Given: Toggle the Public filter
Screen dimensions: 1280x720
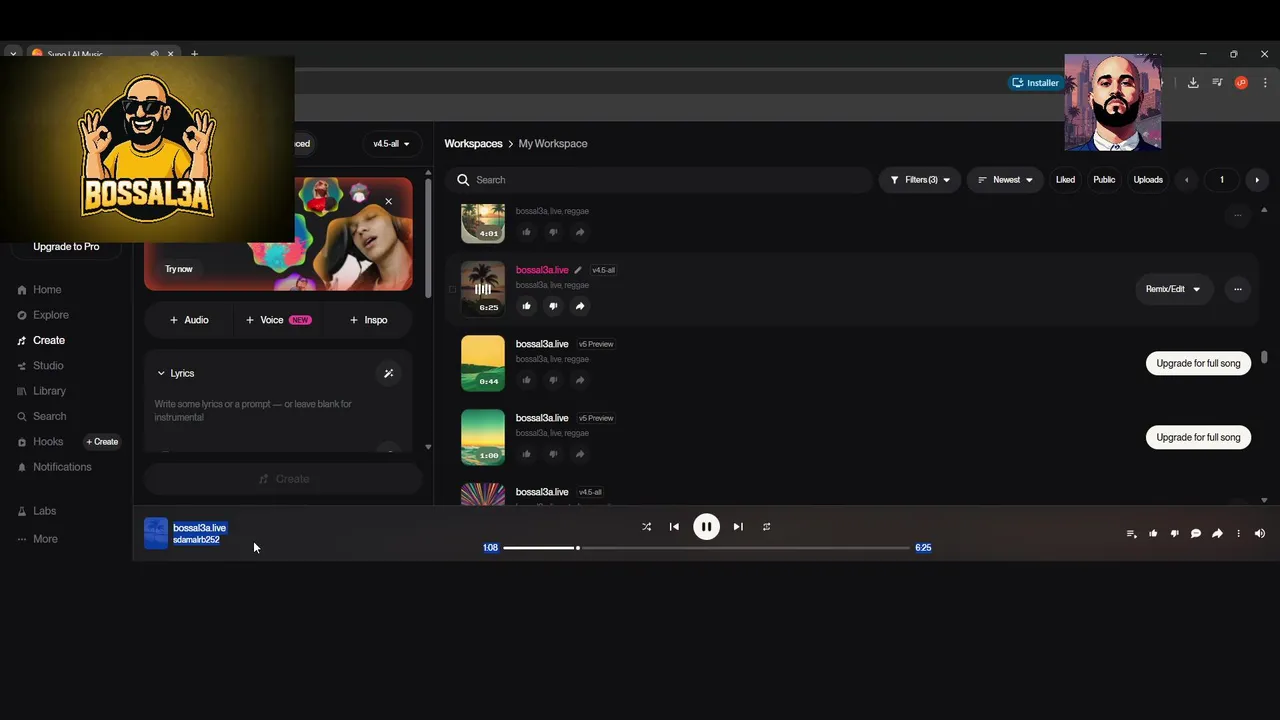Looking at the screenshot, I should coord(1104,180).
